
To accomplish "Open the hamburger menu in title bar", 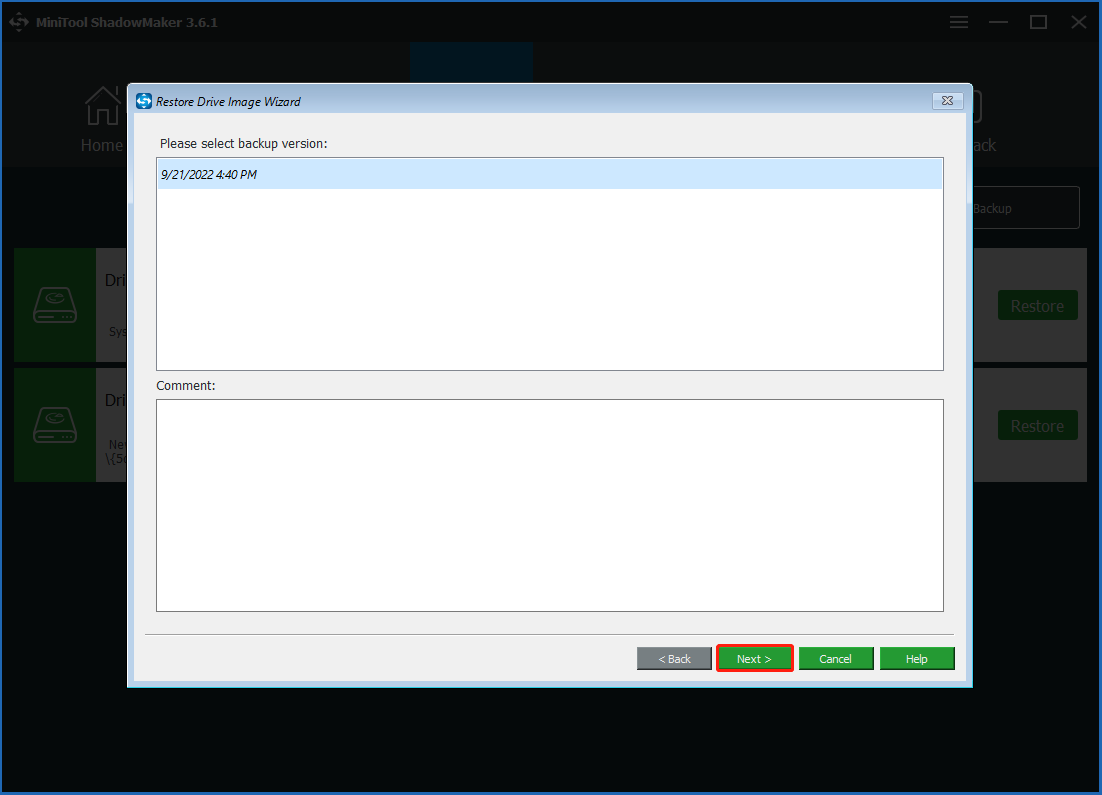I will pos(959,22).
